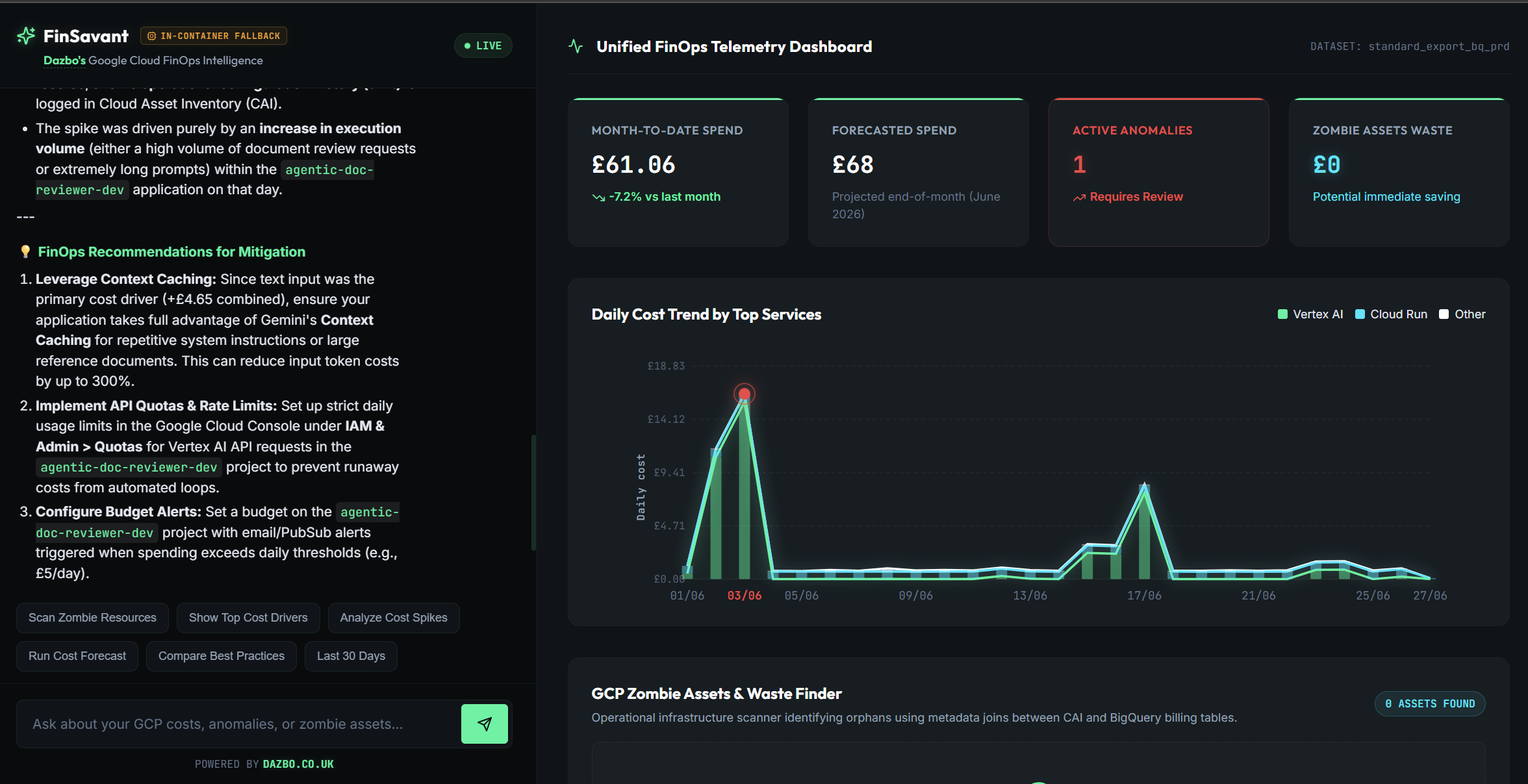This screenshot has height=784, width=1528.
Task: Click the 27/06 date label on chart axis
Action: (x=1430, y=596)
